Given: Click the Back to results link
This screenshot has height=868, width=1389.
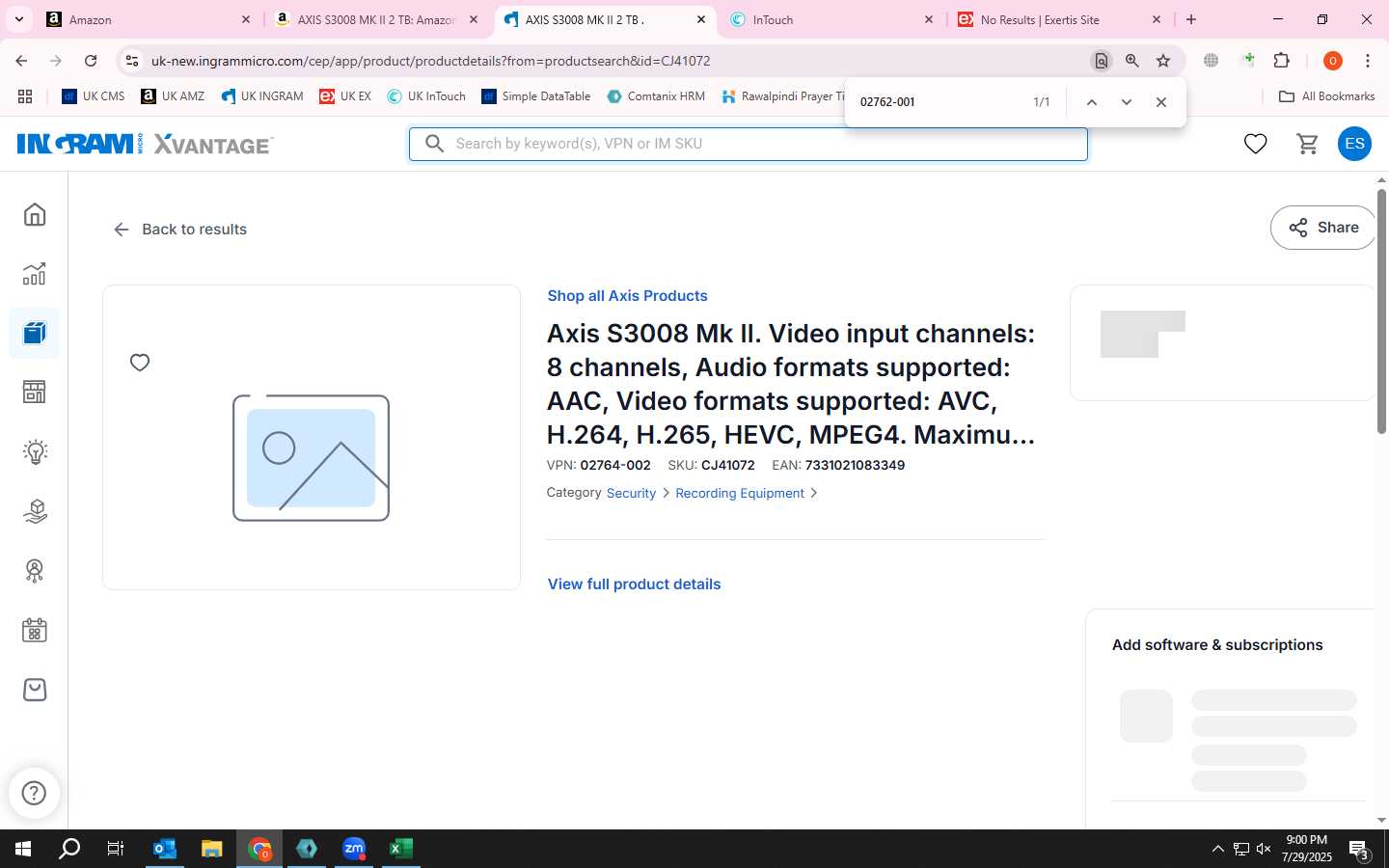Looking at the screenshot, I should (180, 230).
